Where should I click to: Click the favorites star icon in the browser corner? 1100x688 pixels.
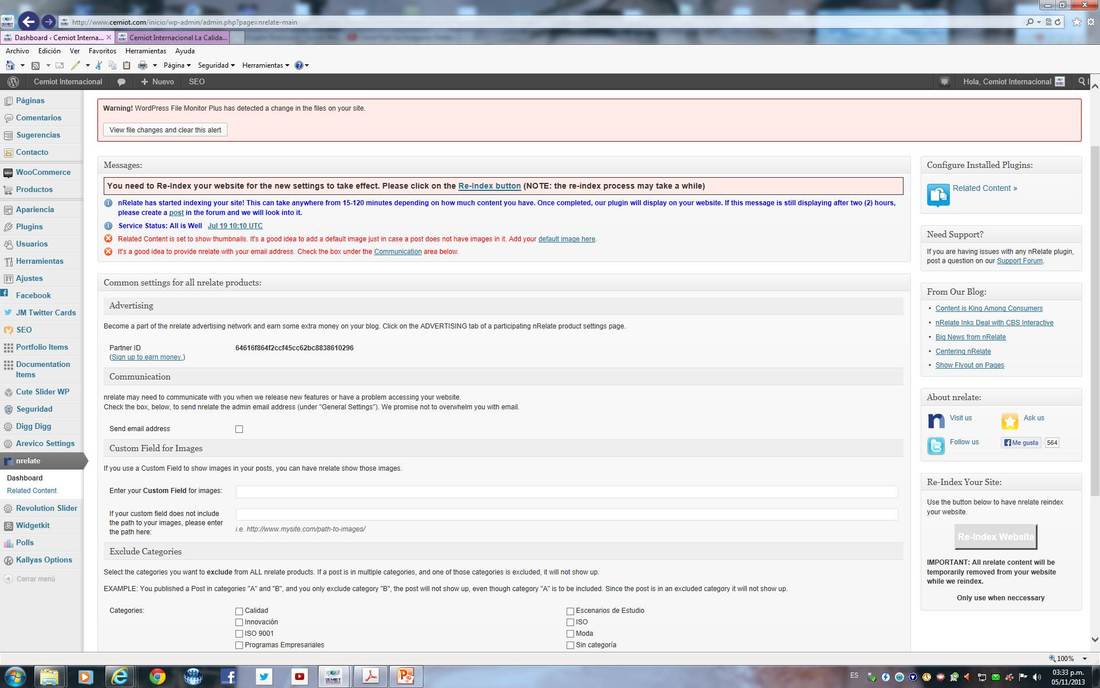tap(1077, 22)
